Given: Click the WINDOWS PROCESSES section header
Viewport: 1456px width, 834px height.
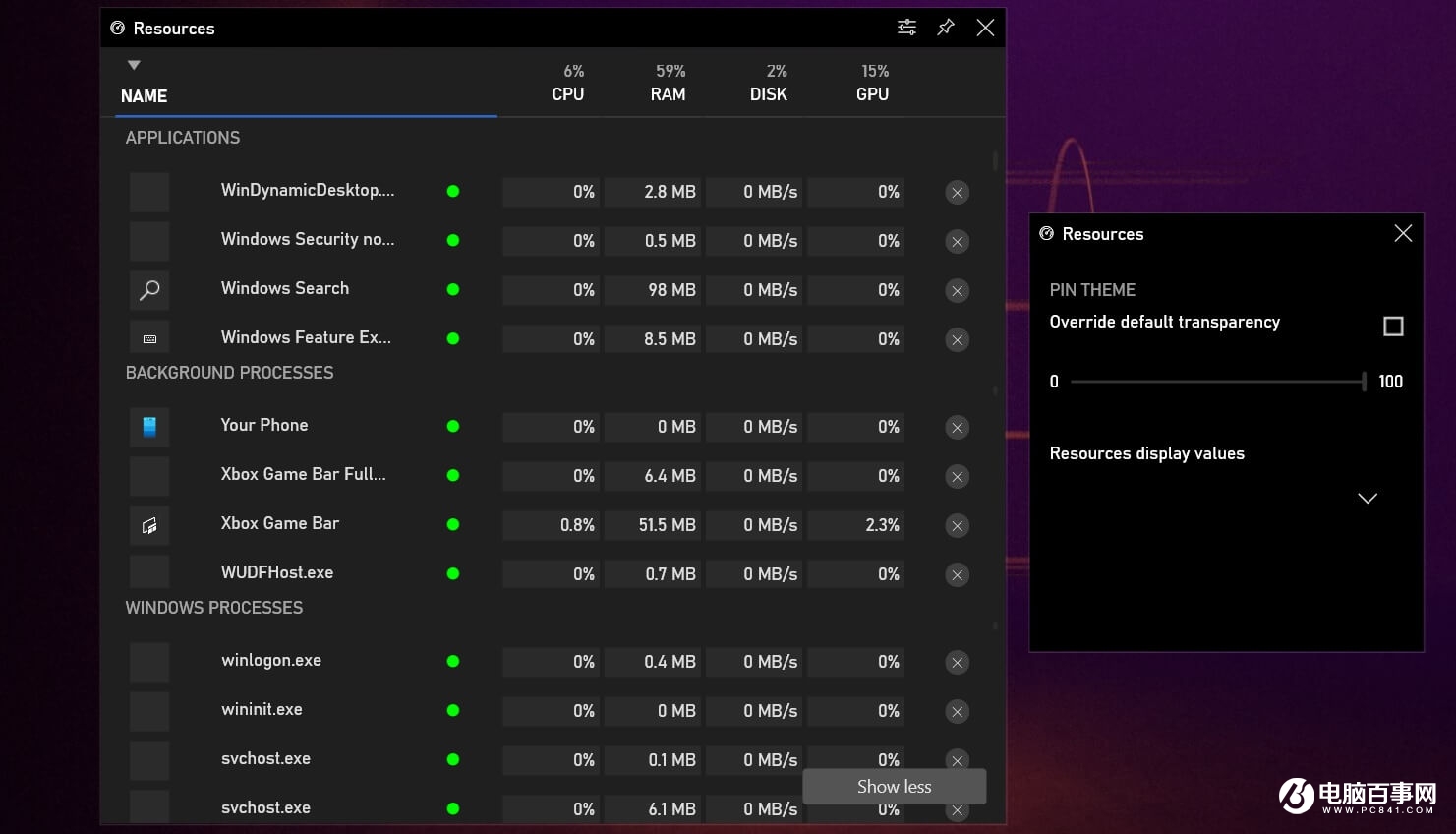Looking at the screenshot, I should click(214, 608).
